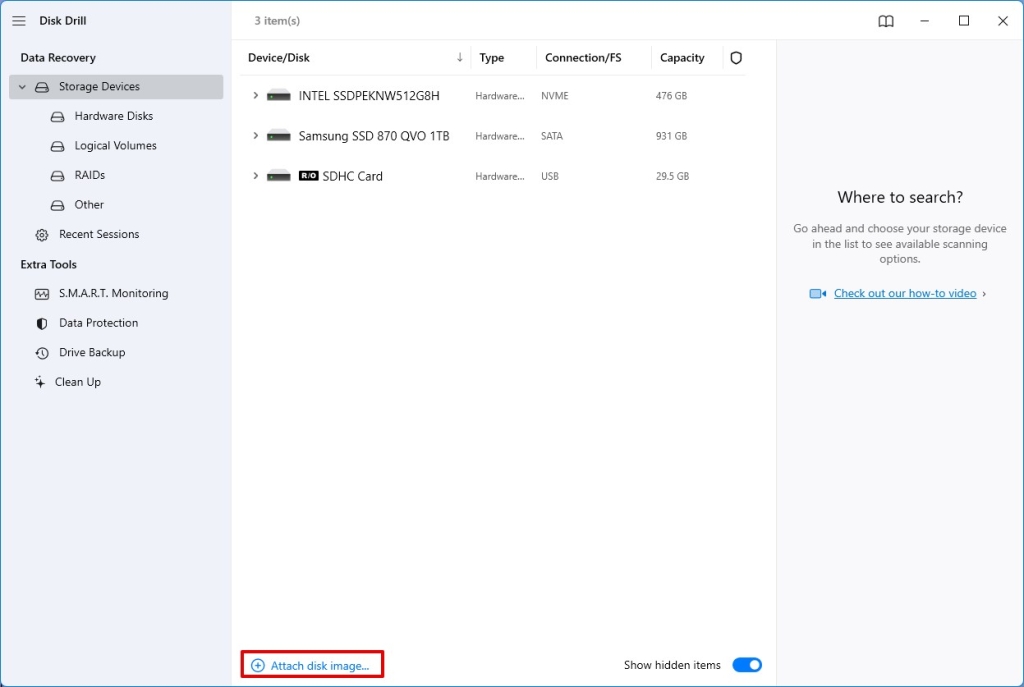1024x687 pixels.
Task: Collapse the Storage Devices tree item
Action: click(x=21, y=86)
